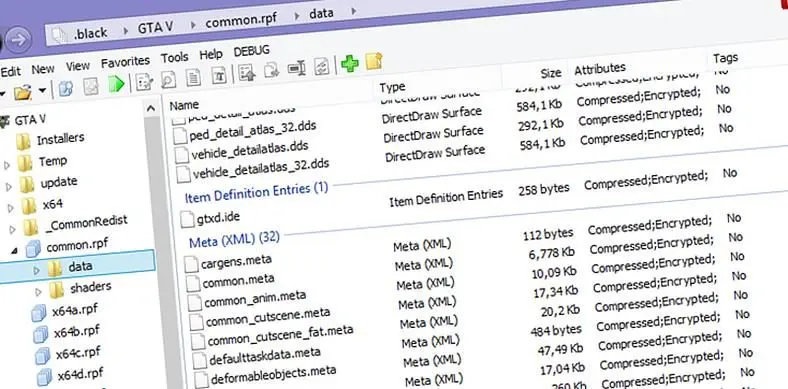Toggle the Edit mode toolbar icon
Image resolution: width=788 pixels, height=389 pixels.
tap(145, 81)
